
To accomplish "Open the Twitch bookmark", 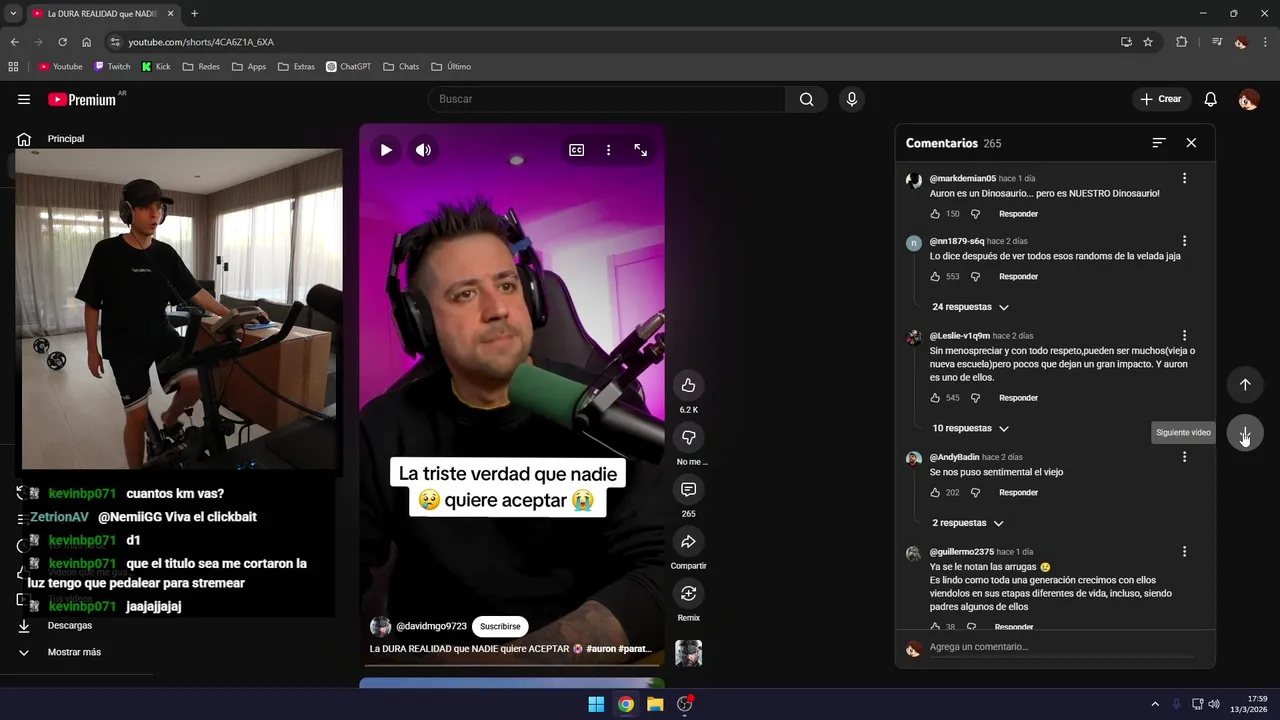I will pos(112,67).
